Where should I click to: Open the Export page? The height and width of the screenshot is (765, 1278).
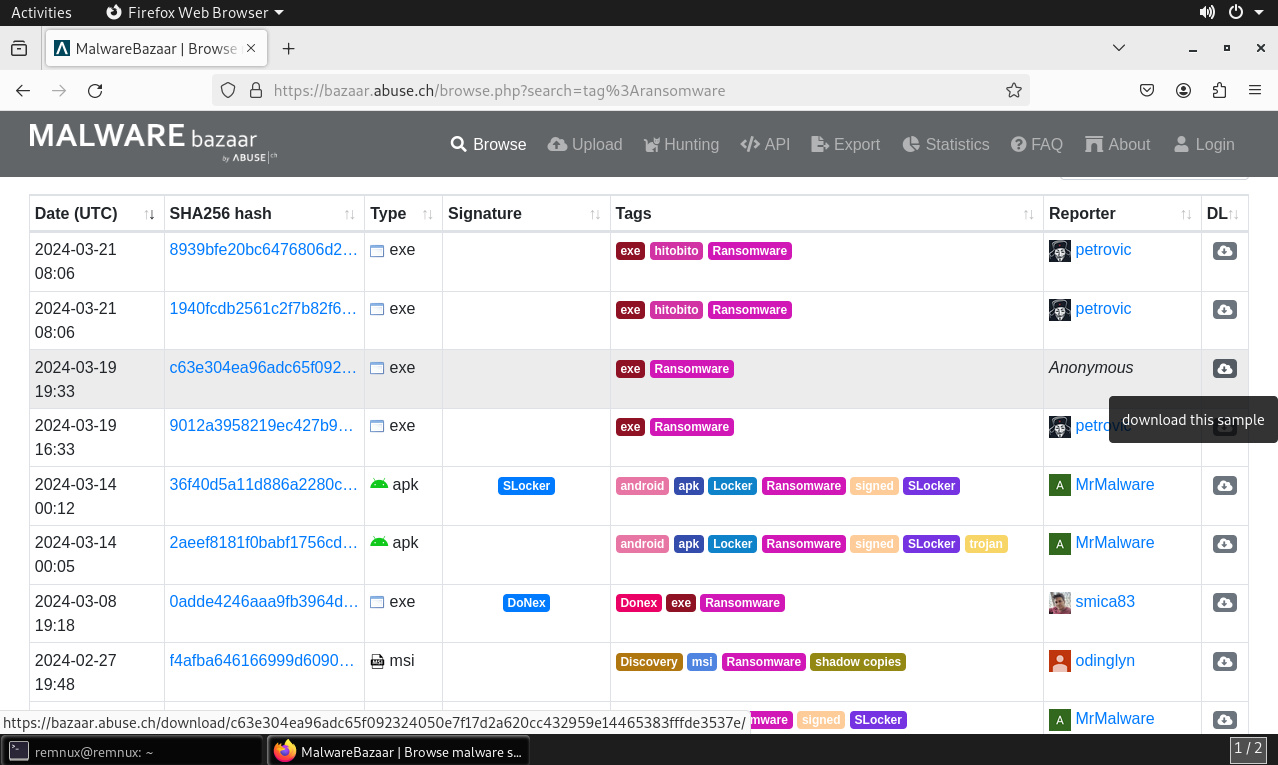845,144
